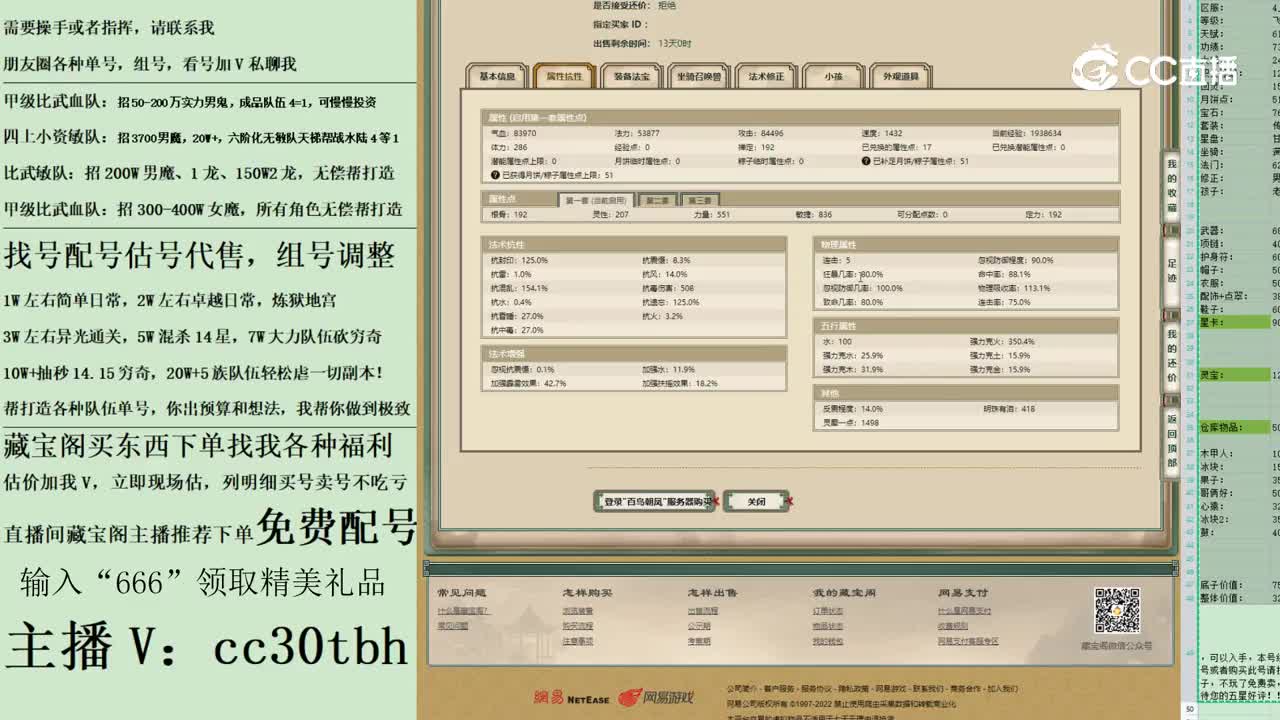
Task: Open 我的收藏 side tab
Action: point(1171,188)
